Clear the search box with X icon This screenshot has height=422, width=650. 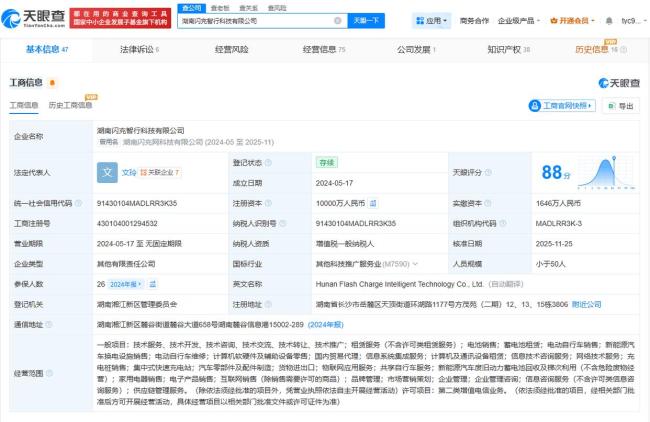pyautogui.click(x=338, y=21)
